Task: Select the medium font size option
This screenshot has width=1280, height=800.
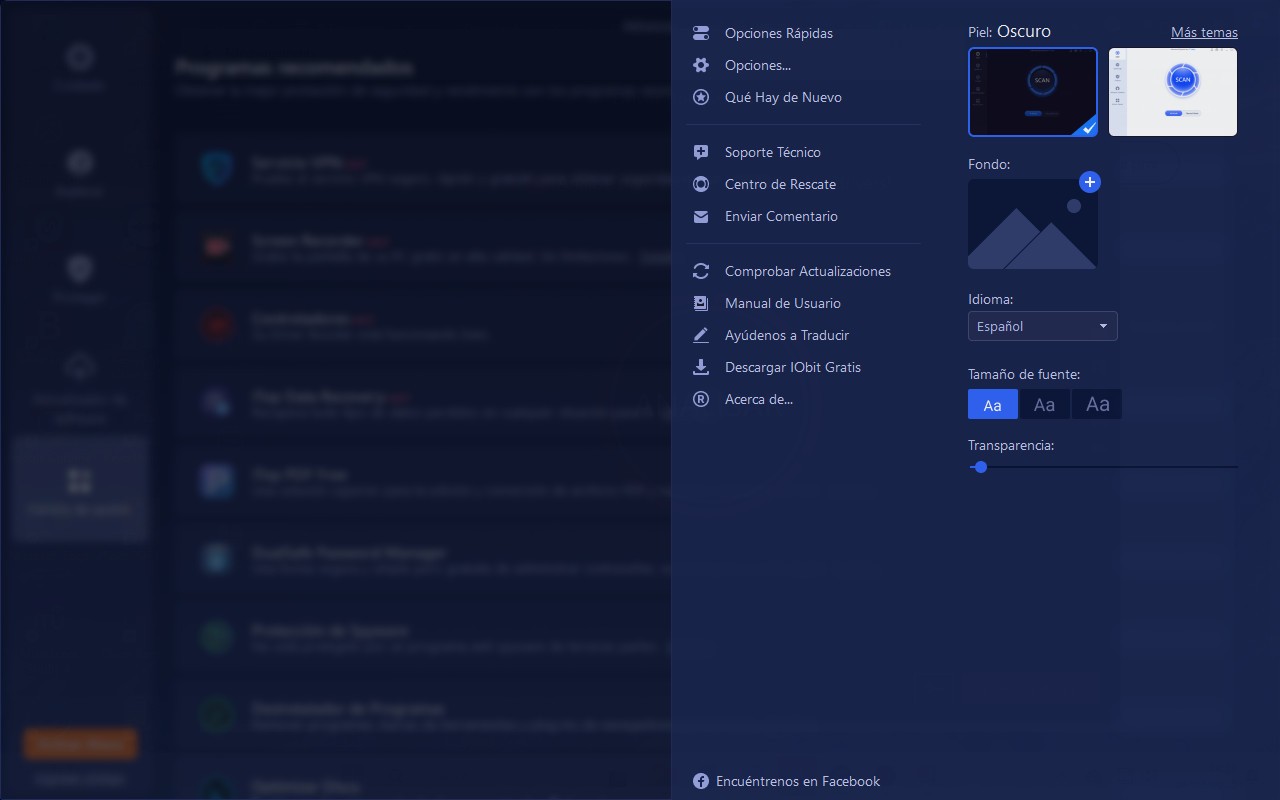Action: (x=1044, y=404)
